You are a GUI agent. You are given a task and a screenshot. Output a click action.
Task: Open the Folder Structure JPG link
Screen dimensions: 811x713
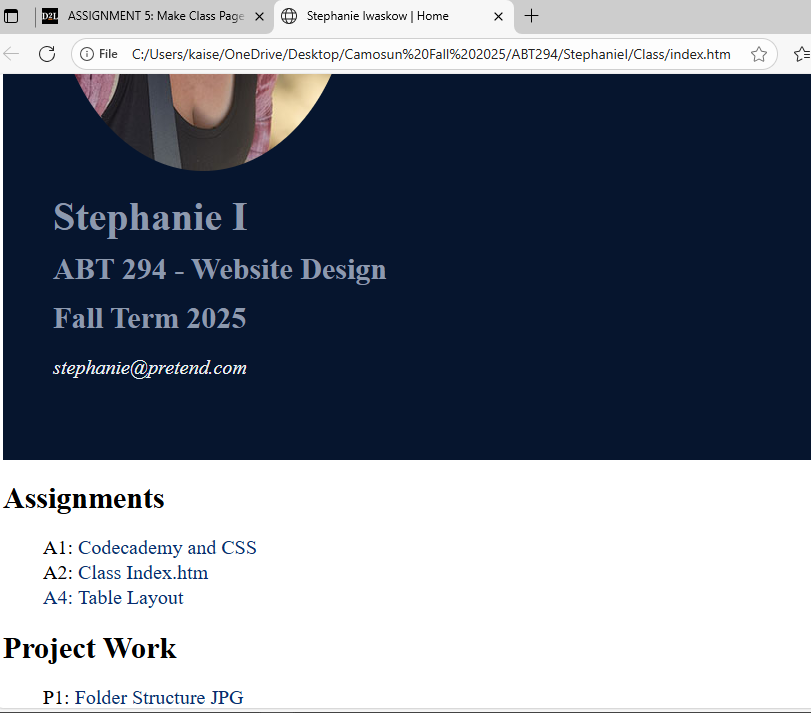(159, 698)
